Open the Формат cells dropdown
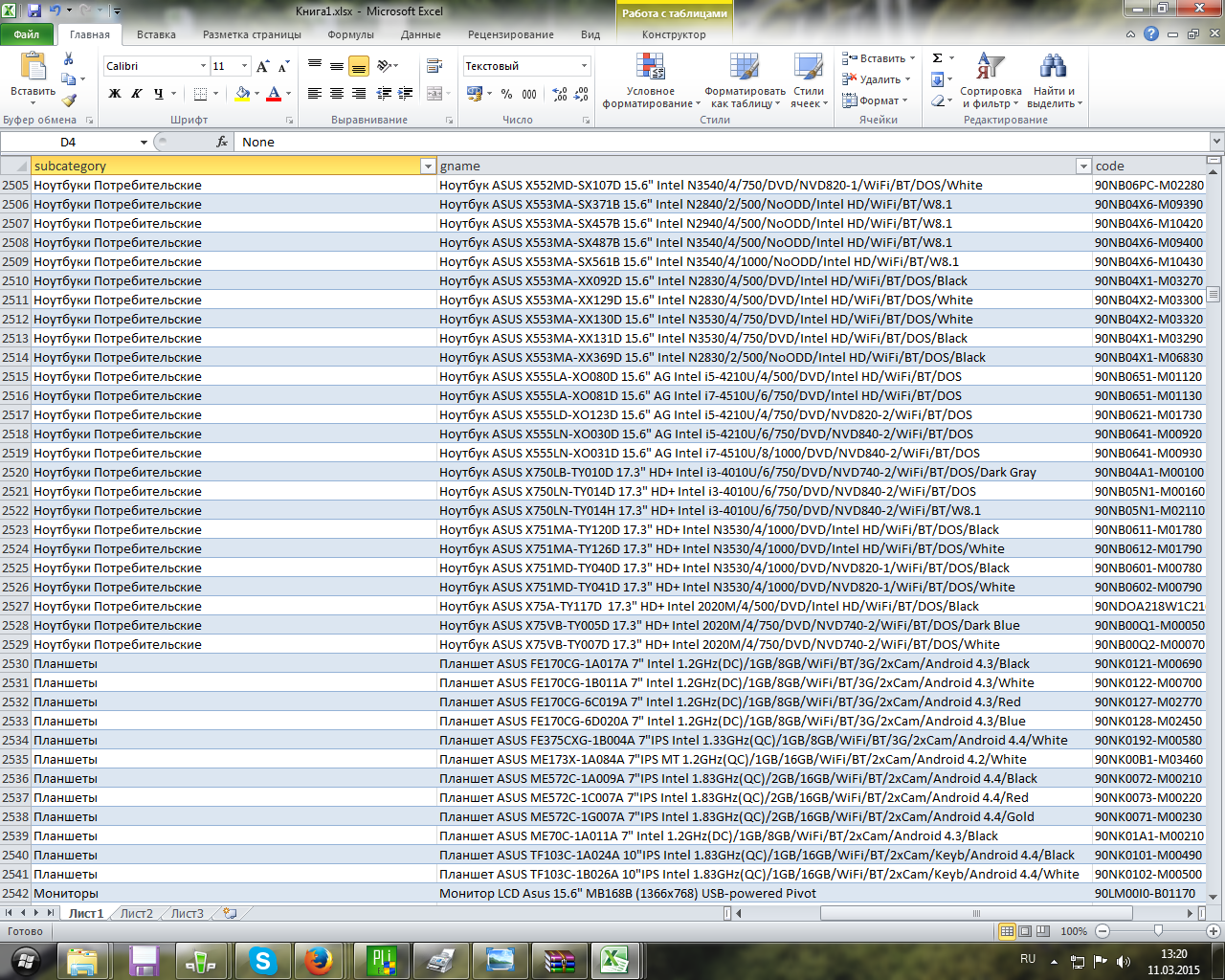 [904, 100]
